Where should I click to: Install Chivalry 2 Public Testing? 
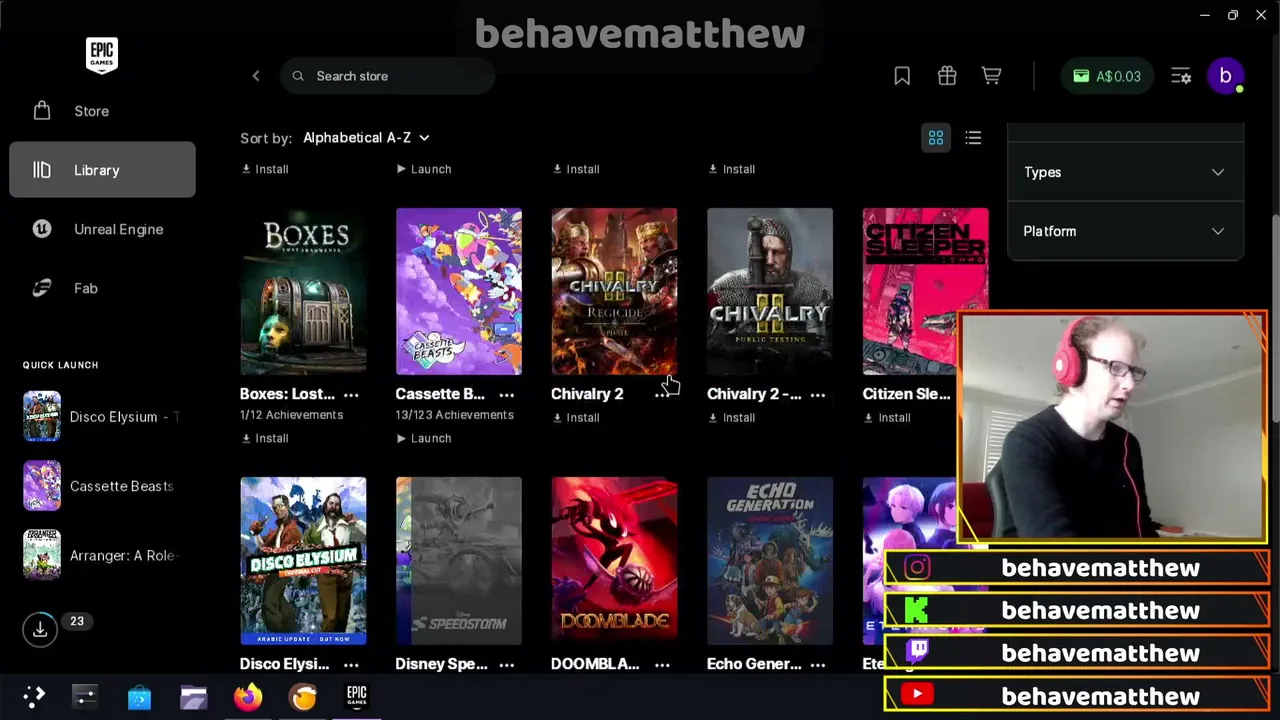click(732, 418)
